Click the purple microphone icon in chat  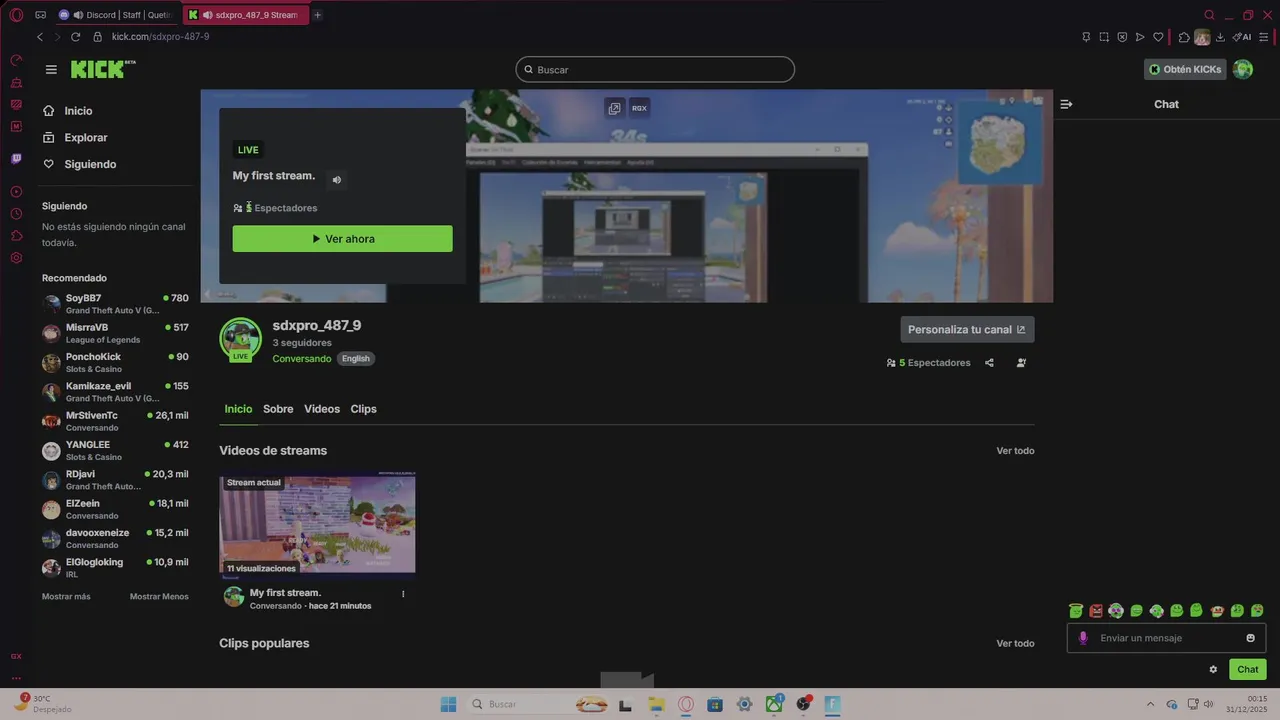tap(1082, 638)
